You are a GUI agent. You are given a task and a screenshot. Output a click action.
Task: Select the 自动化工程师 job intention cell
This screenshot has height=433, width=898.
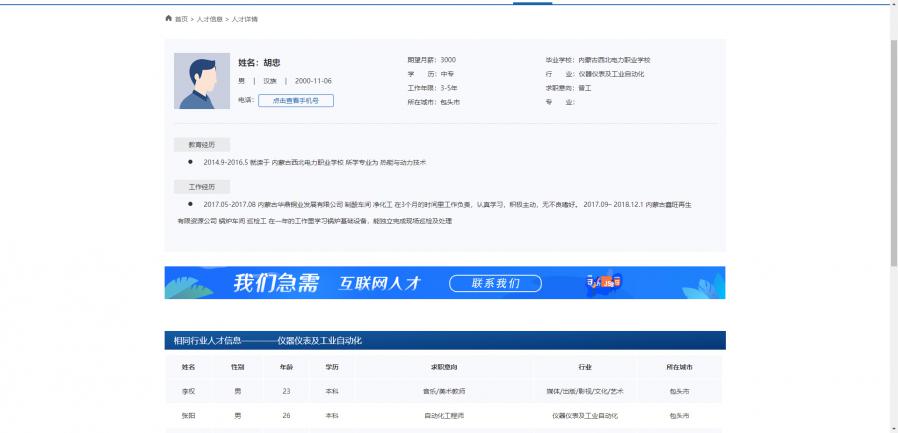click(x=444, y=415)
